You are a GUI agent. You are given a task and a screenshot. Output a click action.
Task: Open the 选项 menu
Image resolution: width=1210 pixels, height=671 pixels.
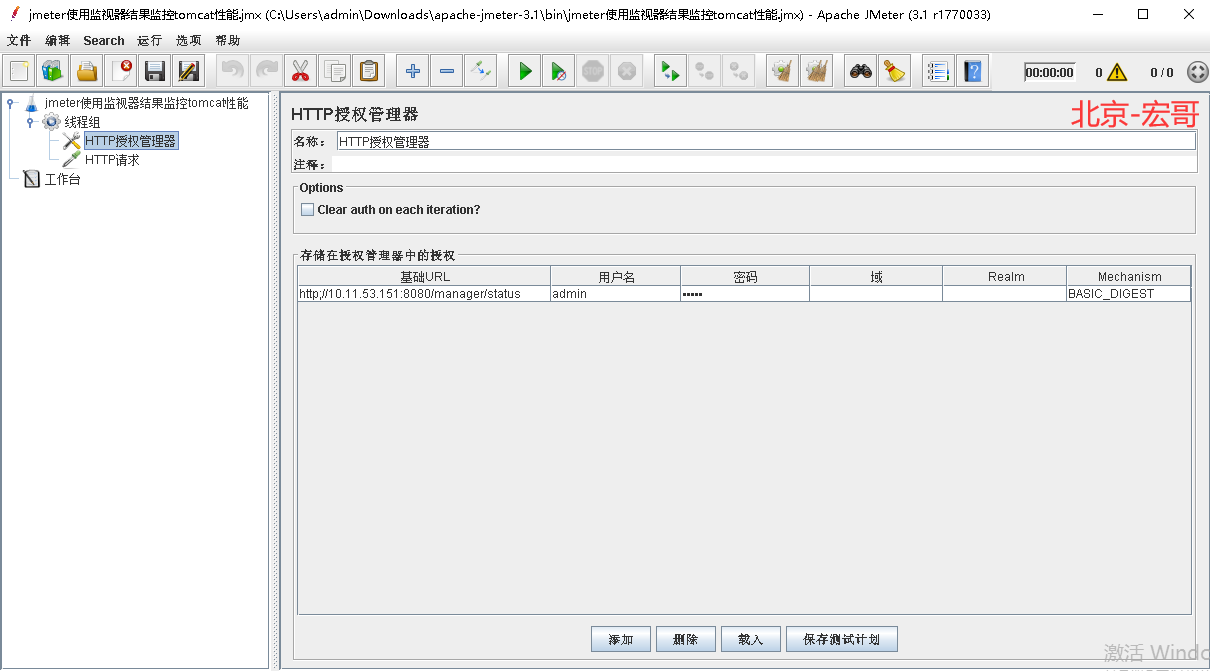(x=189, y=40)
